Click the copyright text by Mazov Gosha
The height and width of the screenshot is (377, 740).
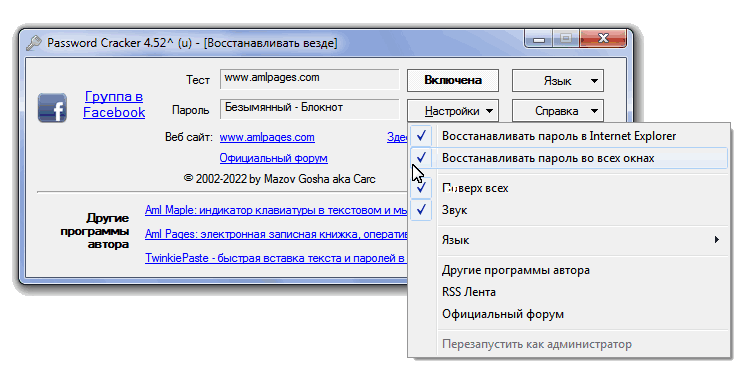click(279, 179)
